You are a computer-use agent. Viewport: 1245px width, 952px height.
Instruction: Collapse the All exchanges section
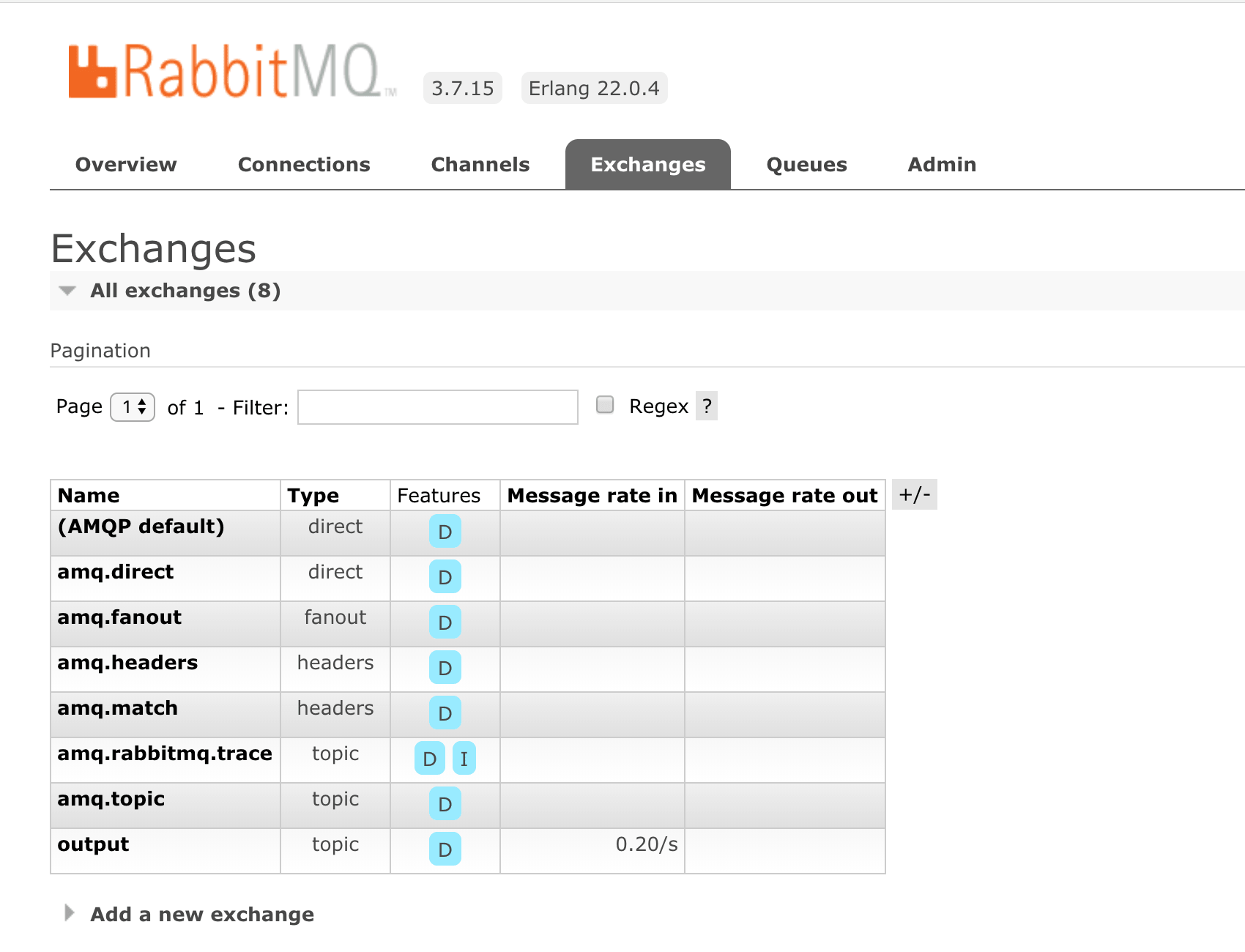[x=68, y=291]
